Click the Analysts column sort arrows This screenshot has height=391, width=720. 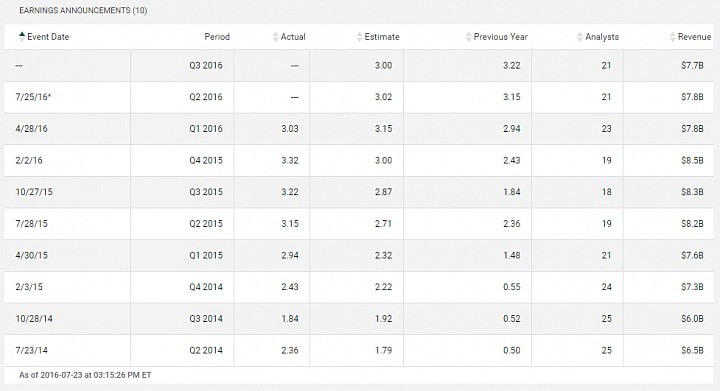[579, 37]
